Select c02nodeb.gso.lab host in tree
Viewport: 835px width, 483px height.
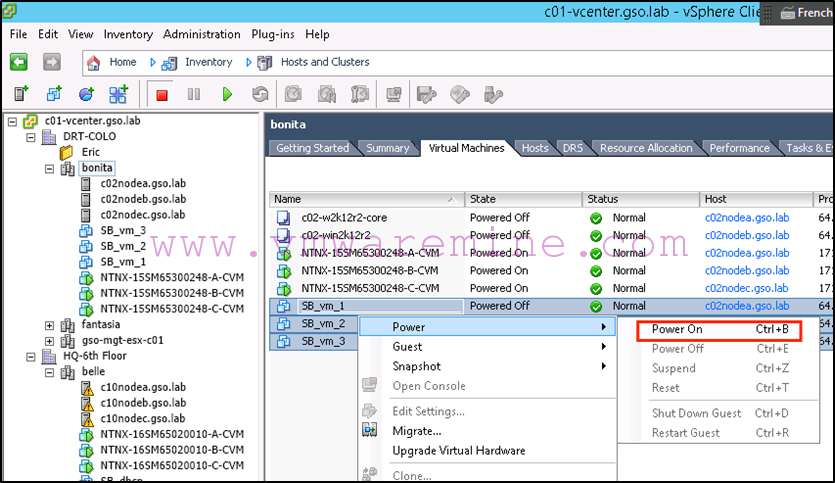click(x=143, y=199)
